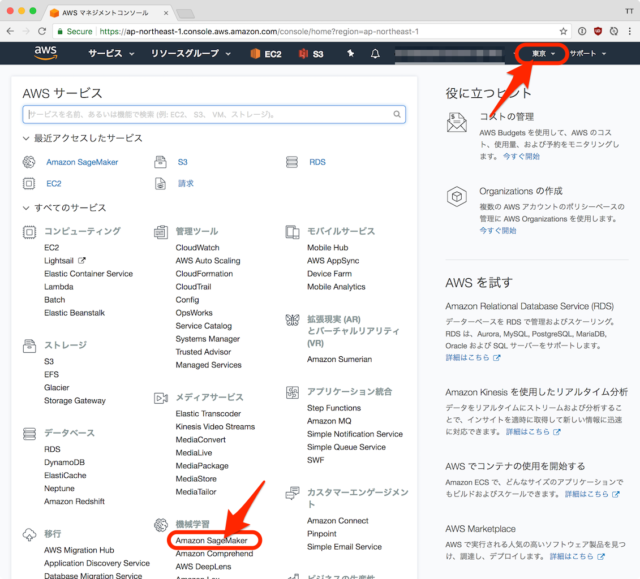This screenshot has height=579, width=640.
Task: Click 詳細はこちら in AWS Marketplace section
Action: 577,557
